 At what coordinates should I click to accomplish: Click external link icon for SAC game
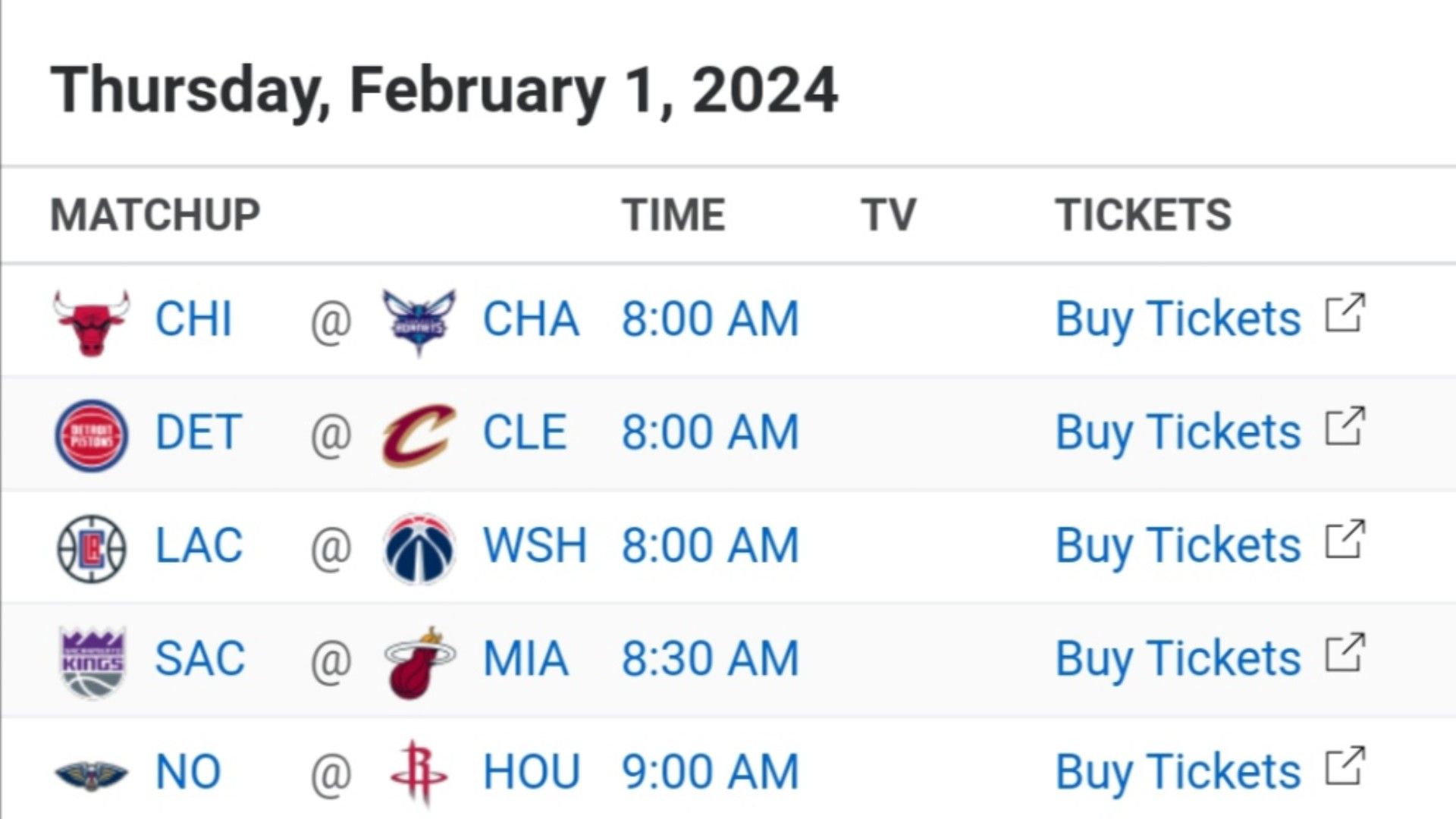point(1345,653)
